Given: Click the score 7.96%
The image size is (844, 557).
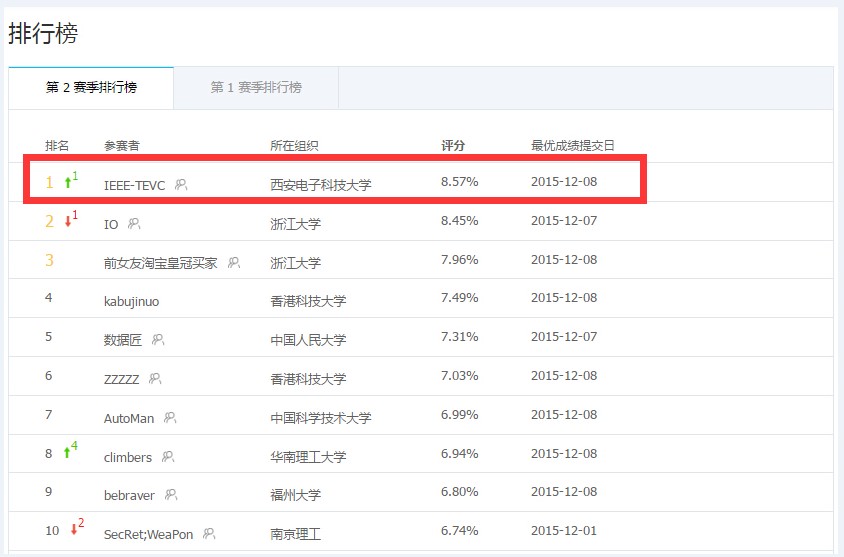Looking at the screenshot, I should (460, 260).
